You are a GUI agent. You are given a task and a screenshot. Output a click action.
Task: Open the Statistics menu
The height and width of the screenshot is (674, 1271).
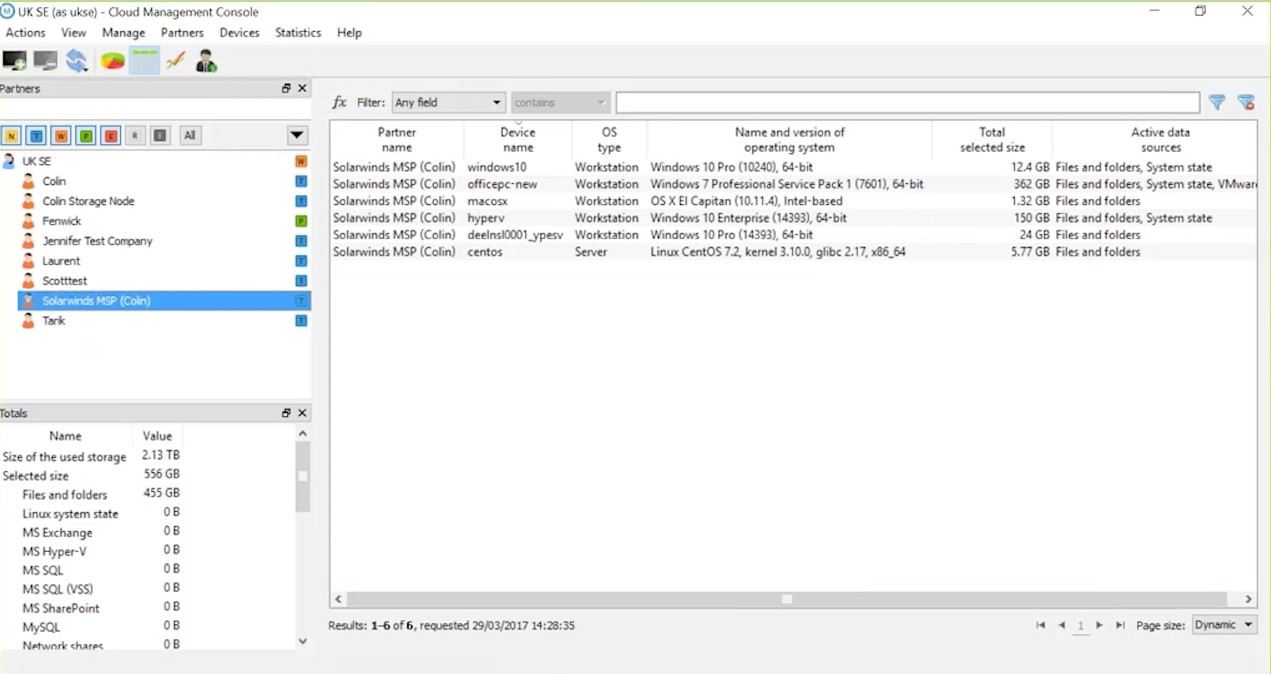298,33
